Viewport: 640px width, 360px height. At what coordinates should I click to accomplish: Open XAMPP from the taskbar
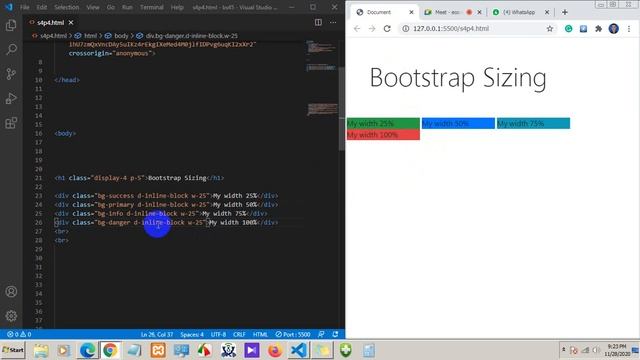(158, 350)
